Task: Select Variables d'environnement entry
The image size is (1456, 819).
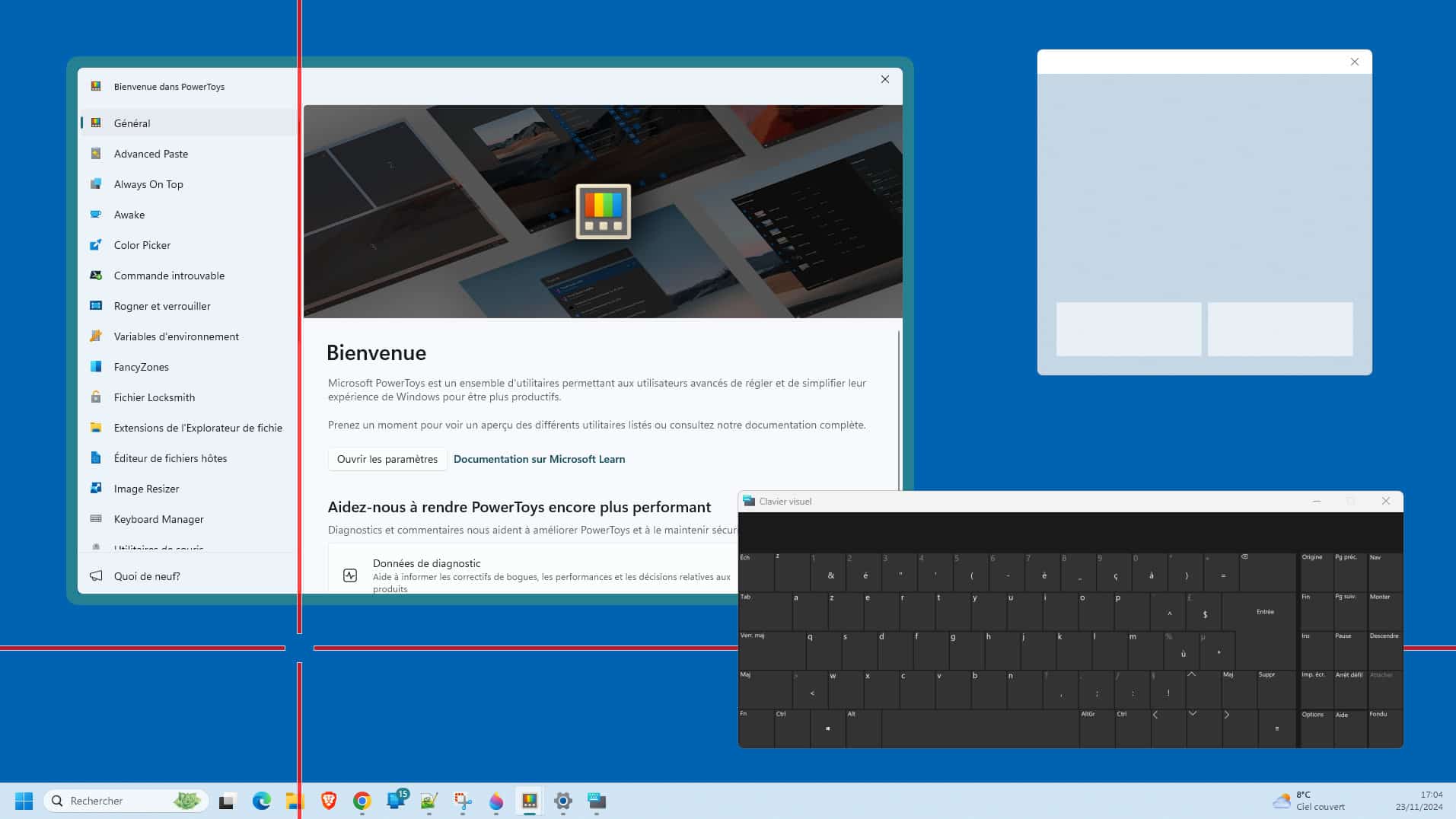Action: coord(187,336)
